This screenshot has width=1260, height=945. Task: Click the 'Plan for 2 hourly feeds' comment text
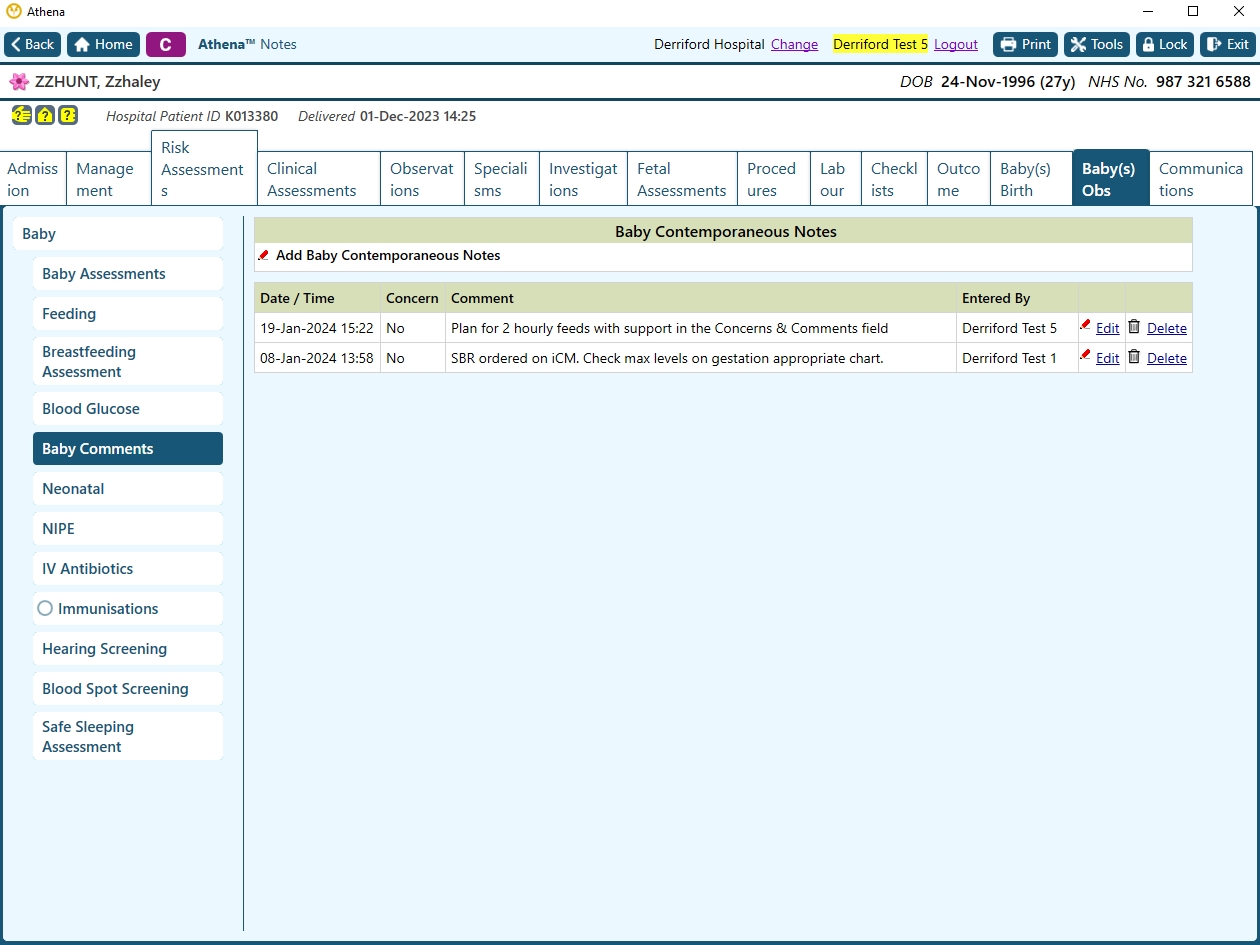pyautogui.click(x=669, y=328)
